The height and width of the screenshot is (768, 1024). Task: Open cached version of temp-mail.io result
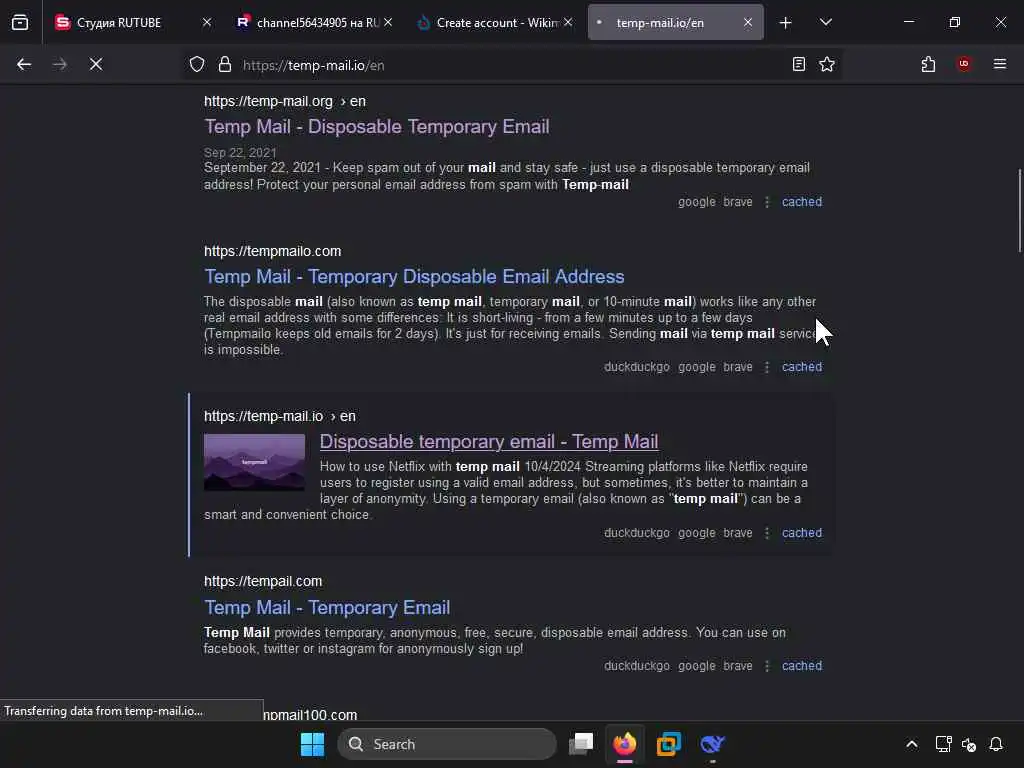[x=802, y=533]
